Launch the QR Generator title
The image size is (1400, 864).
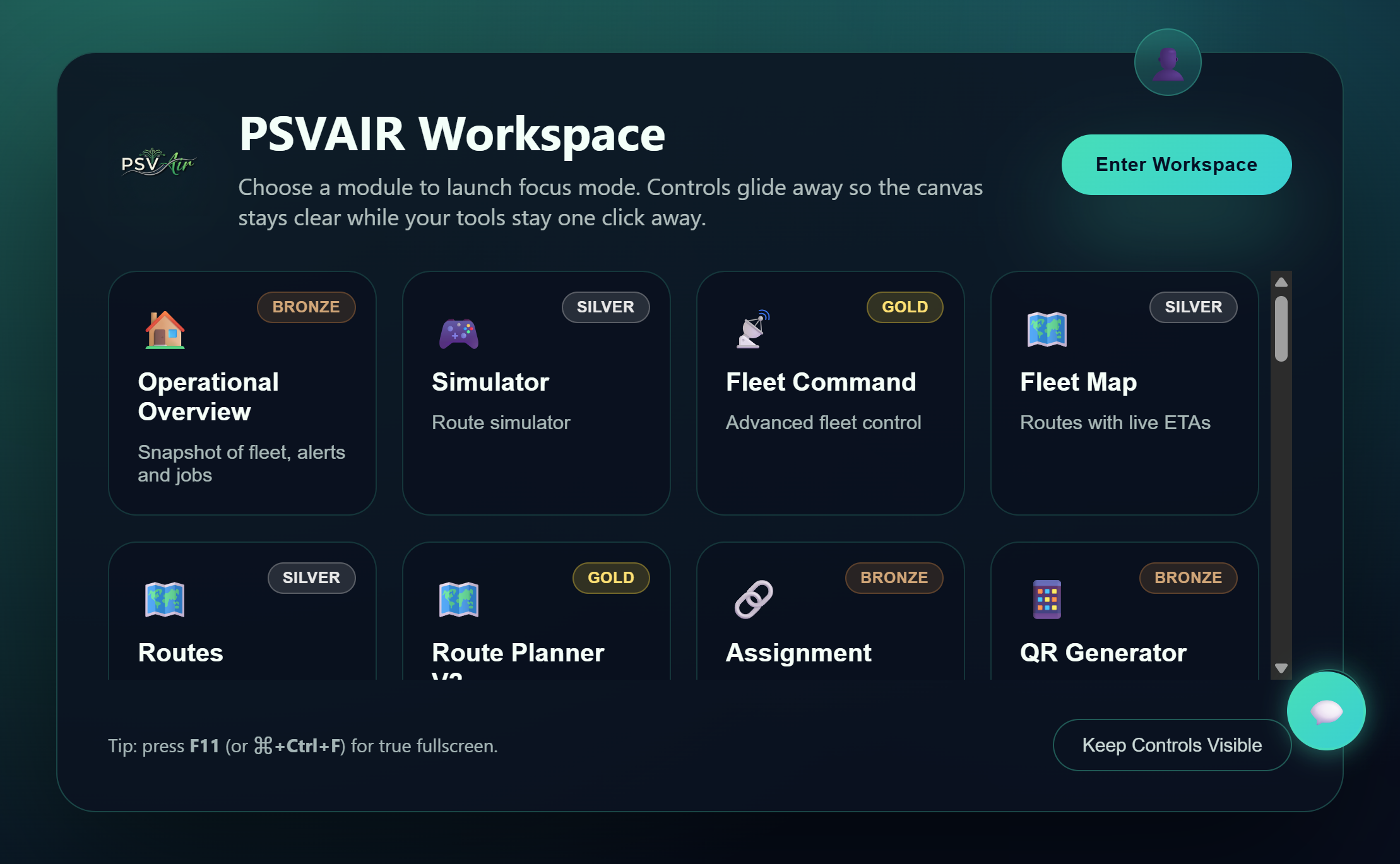[1103, 653]
